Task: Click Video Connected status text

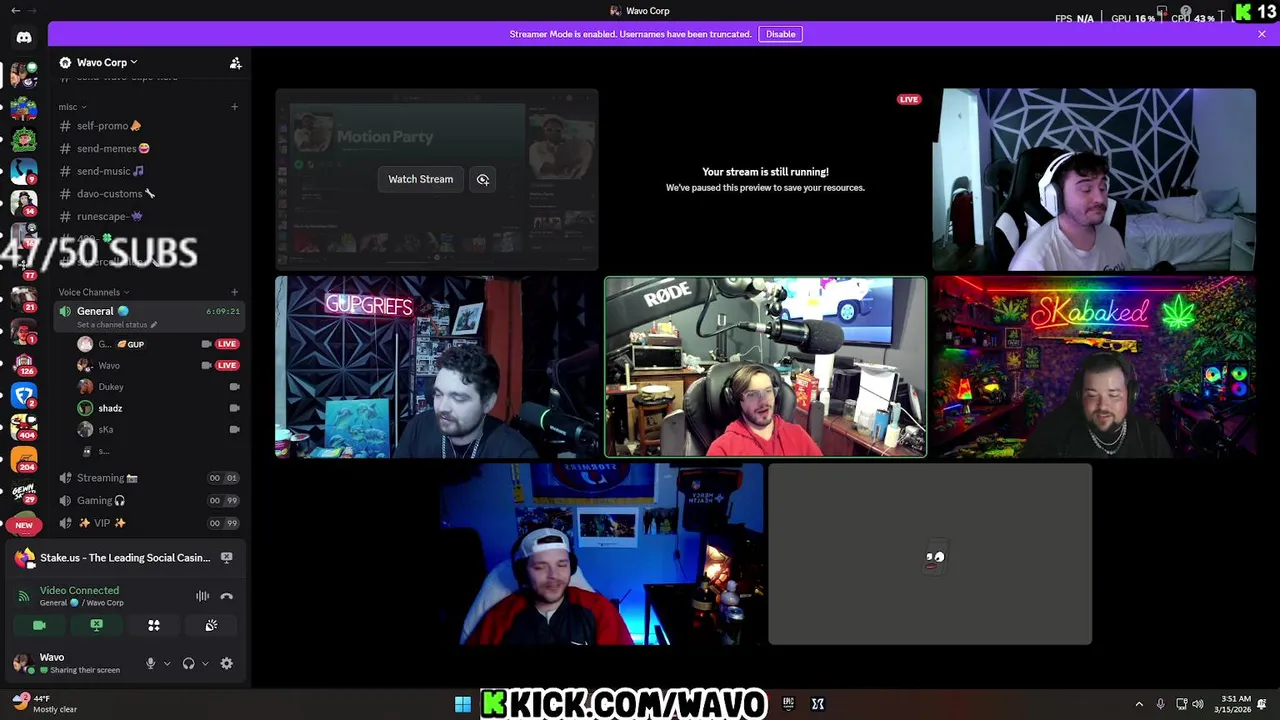Action: click(x=79, y=590)
